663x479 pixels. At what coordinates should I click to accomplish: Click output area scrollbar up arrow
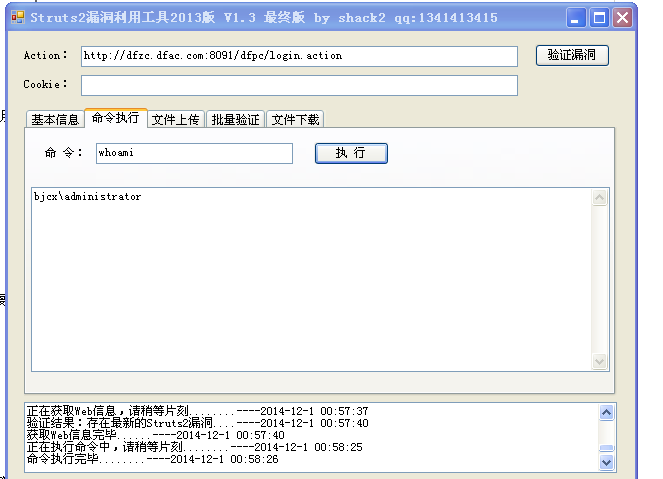pyautogui.click(x=600, y=197)
